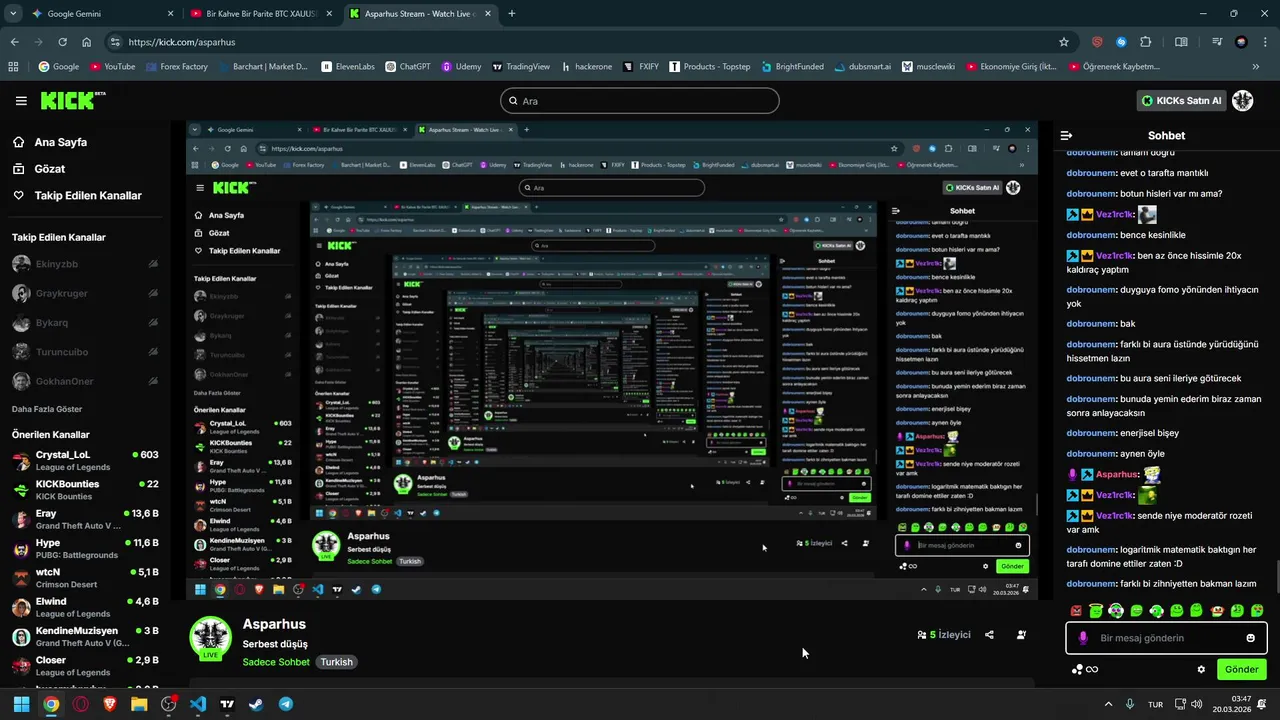Open TradingView from the taskbar
This screenshot has height=720, width=1280.
pos(227,704)
